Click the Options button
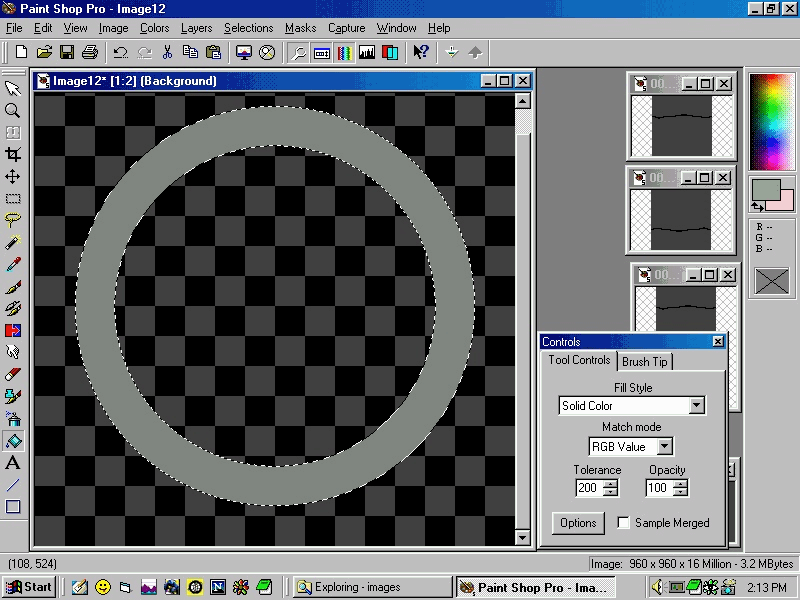Viewport: 800px width, 600px height. [578, 523]
